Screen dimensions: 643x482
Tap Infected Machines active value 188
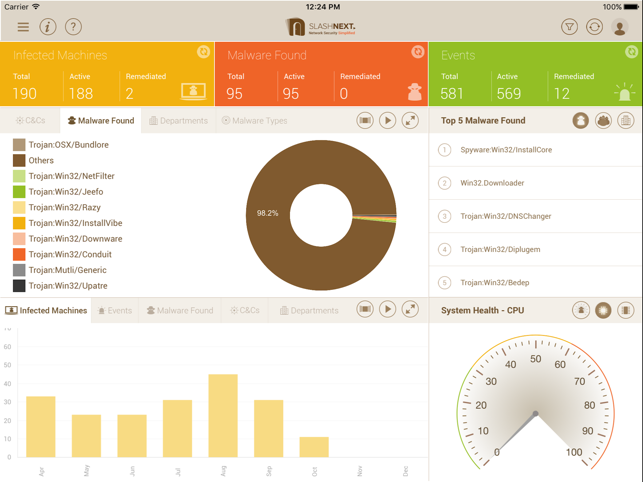81,94
